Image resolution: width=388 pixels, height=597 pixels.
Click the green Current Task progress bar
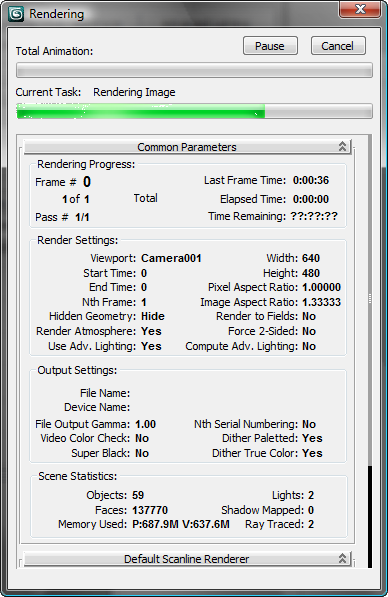coord(194,111)
